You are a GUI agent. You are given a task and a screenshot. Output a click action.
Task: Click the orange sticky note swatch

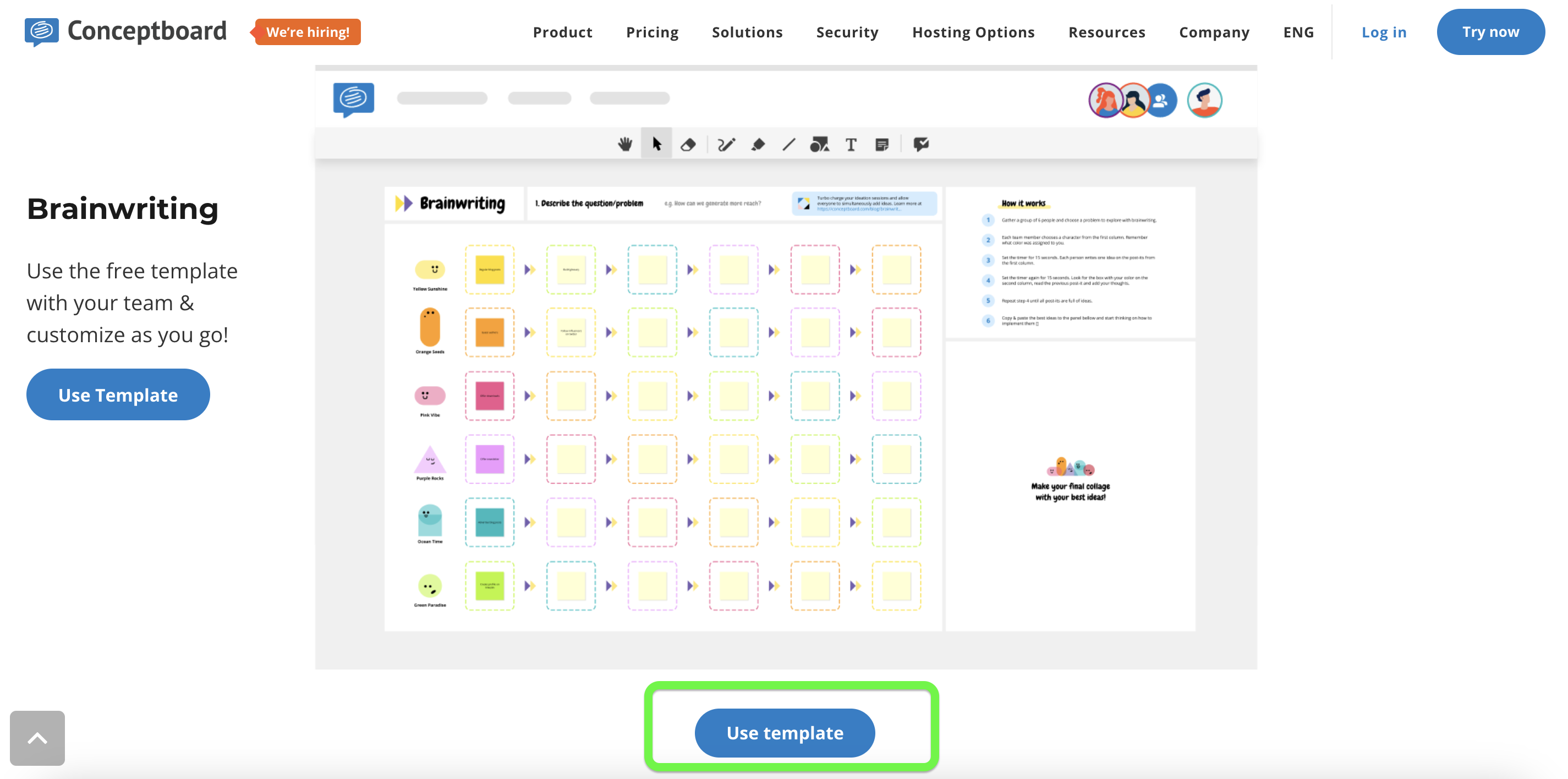490,333
